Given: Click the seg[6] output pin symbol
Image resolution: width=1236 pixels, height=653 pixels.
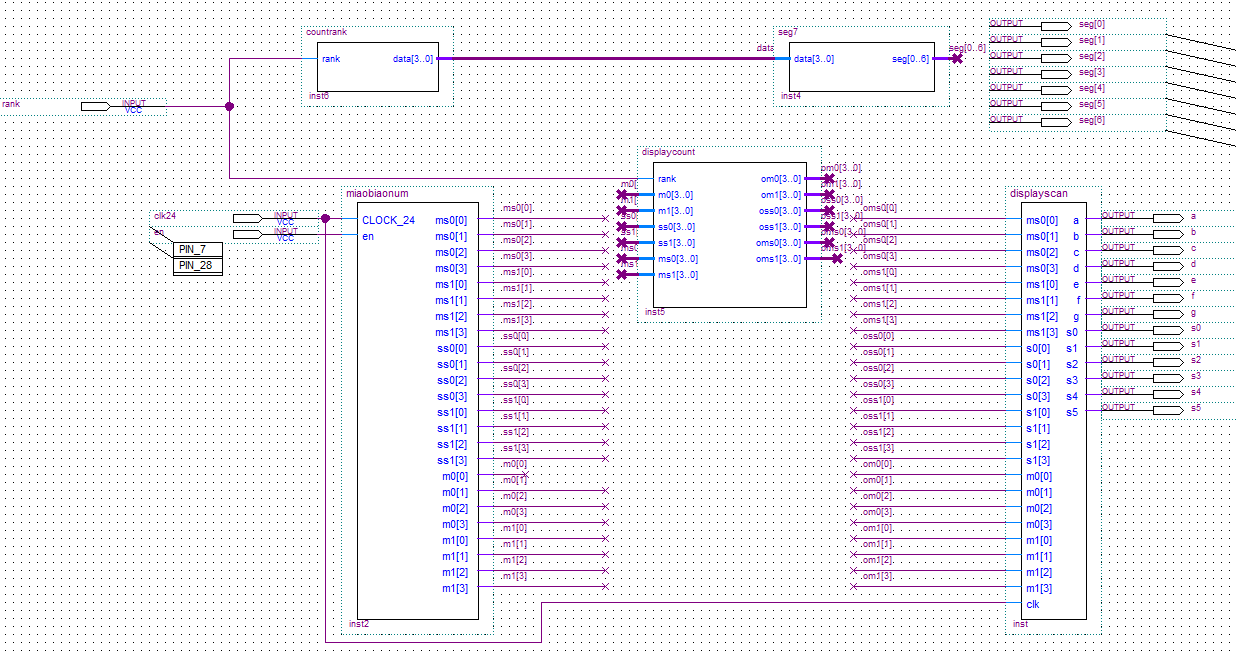Looking at the screenshot, I should pyautogui.click(x=1055, y=122).
